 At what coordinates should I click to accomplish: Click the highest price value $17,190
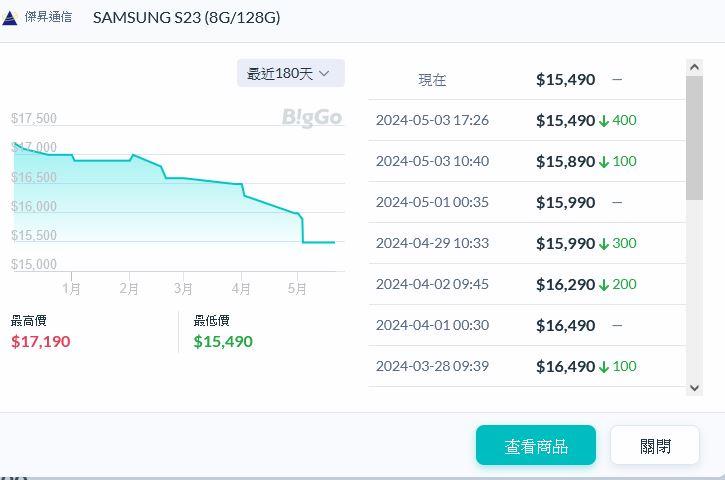[x=41, y=341]
